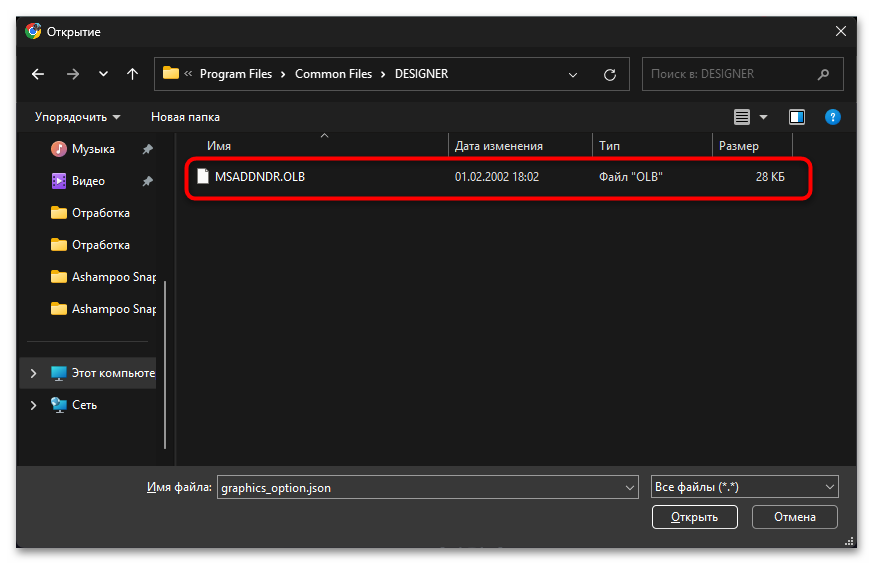Click the Chrome icon in title bar
This screenshot has height=564, width=873.
tap(33, 31)
